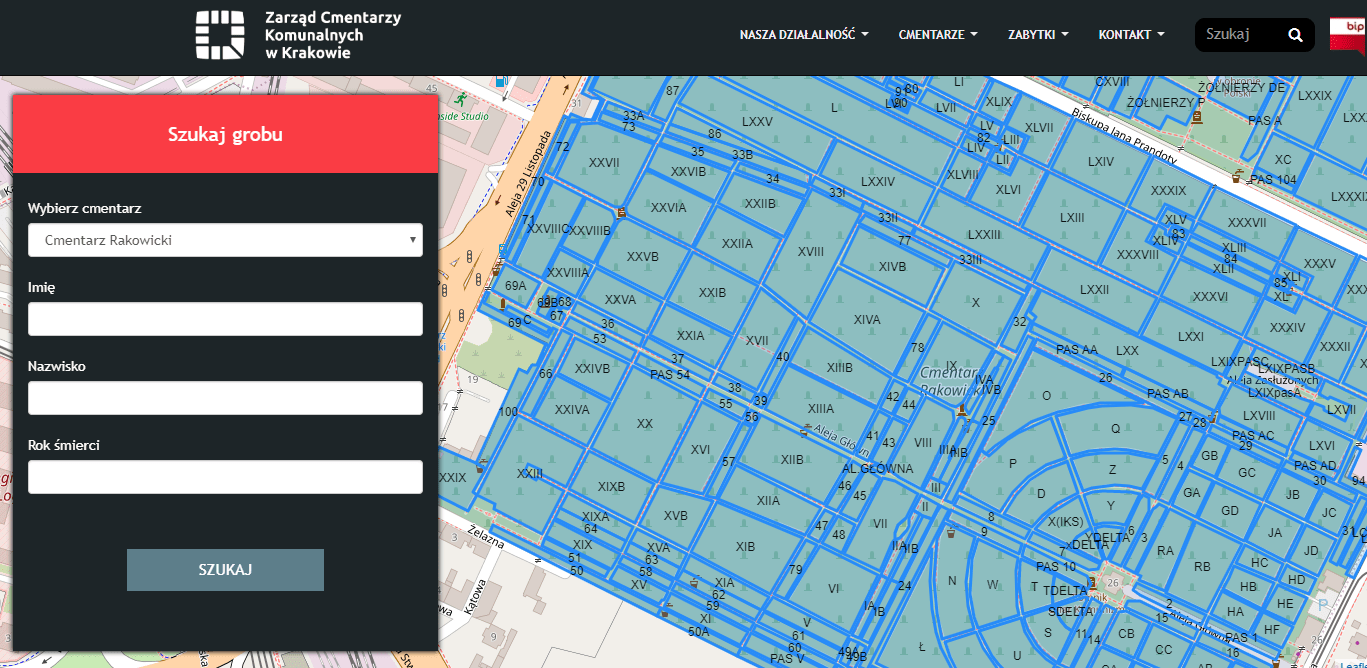The width and height of the screenshot is (1367, 668).
Task: Open the BIP flag icon link
Action: (1347, 35)
